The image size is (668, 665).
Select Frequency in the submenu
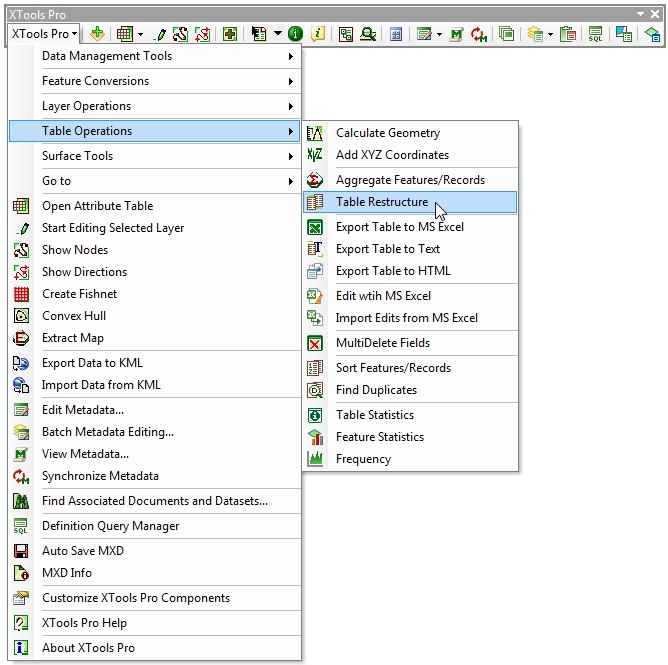point(410,459)
